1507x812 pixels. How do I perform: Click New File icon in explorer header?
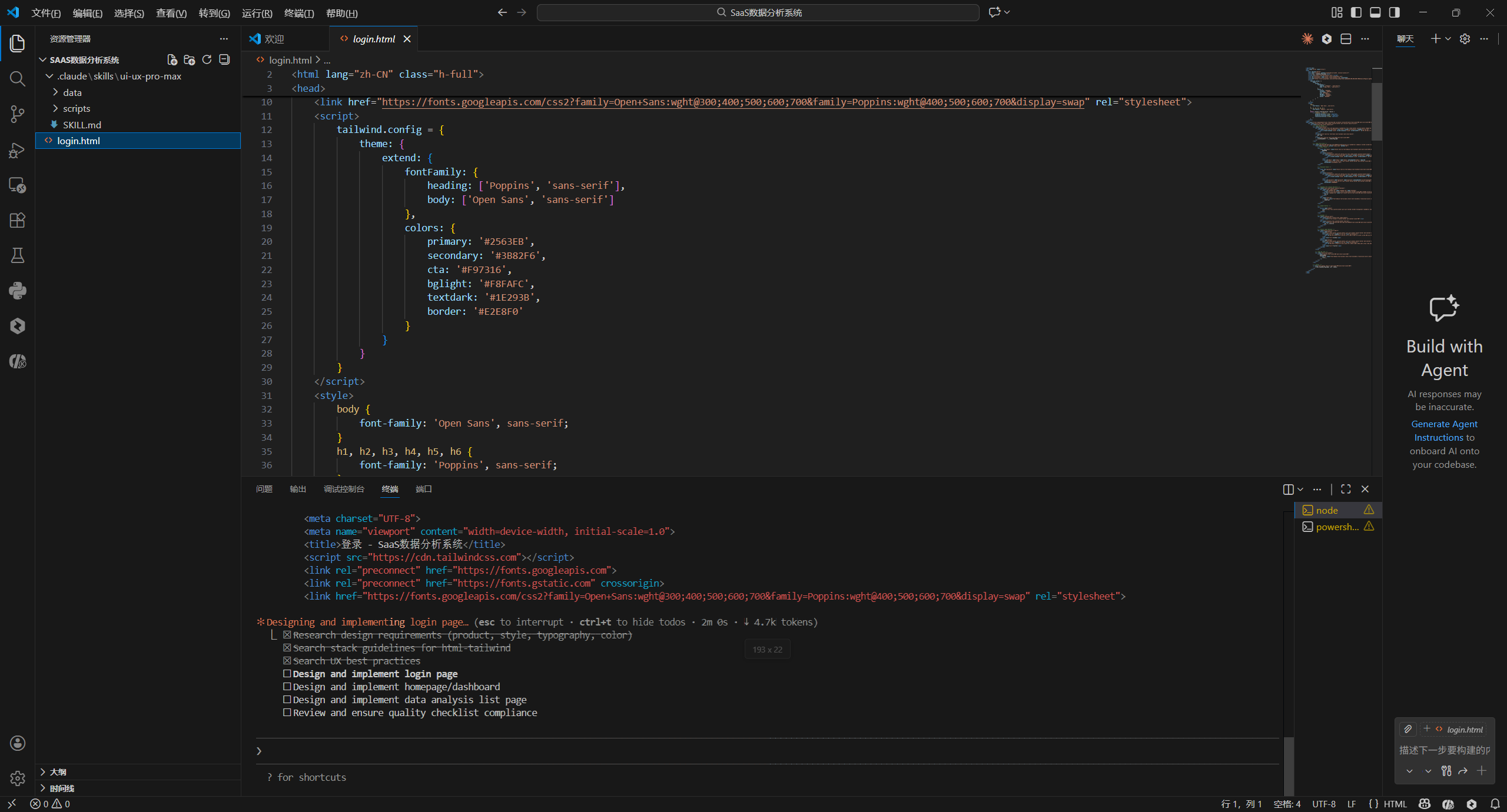172,59
